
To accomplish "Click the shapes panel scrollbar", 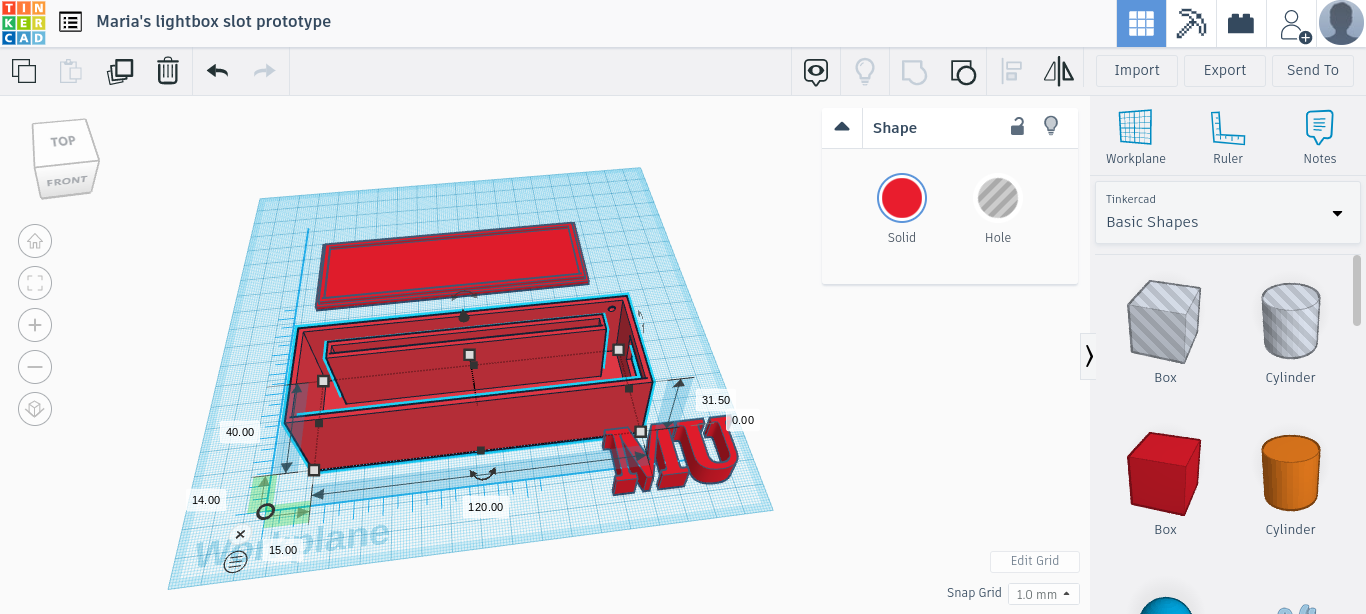I will tap(1357, 290).
